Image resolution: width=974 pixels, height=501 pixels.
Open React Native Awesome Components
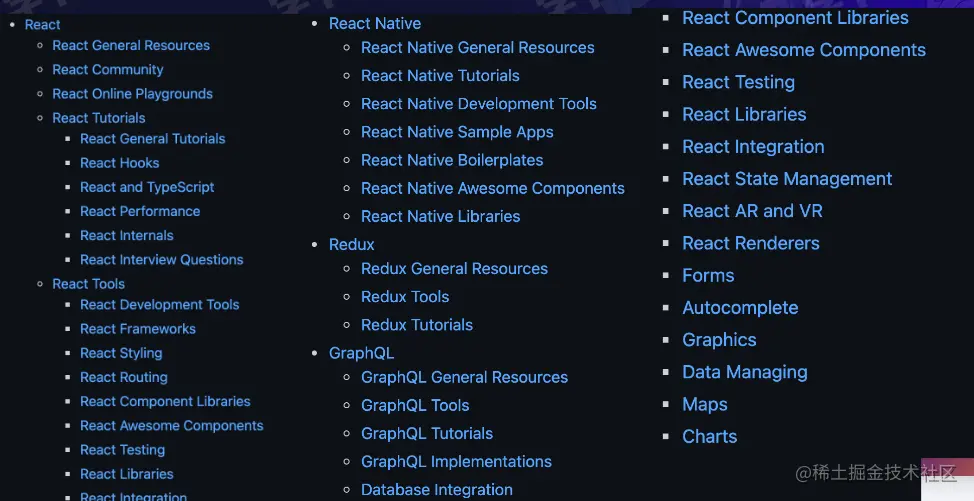coord(493,188)
